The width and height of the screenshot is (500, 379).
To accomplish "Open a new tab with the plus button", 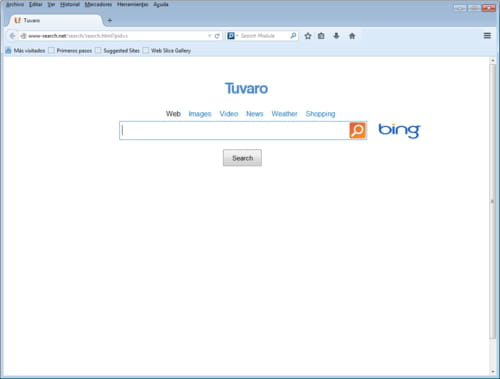I will 109,20.
